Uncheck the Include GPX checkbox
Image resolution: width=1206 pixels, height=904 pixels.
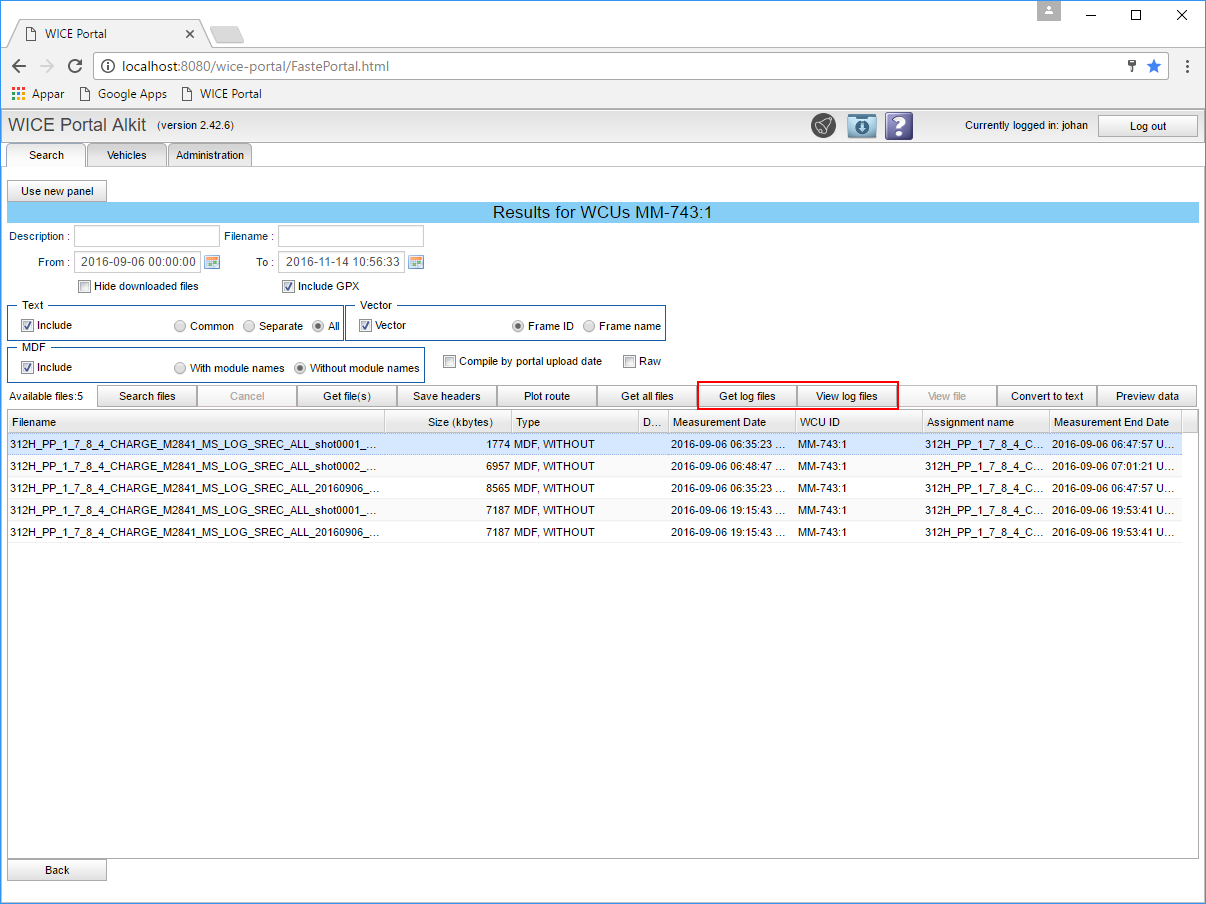coord(288,286)
